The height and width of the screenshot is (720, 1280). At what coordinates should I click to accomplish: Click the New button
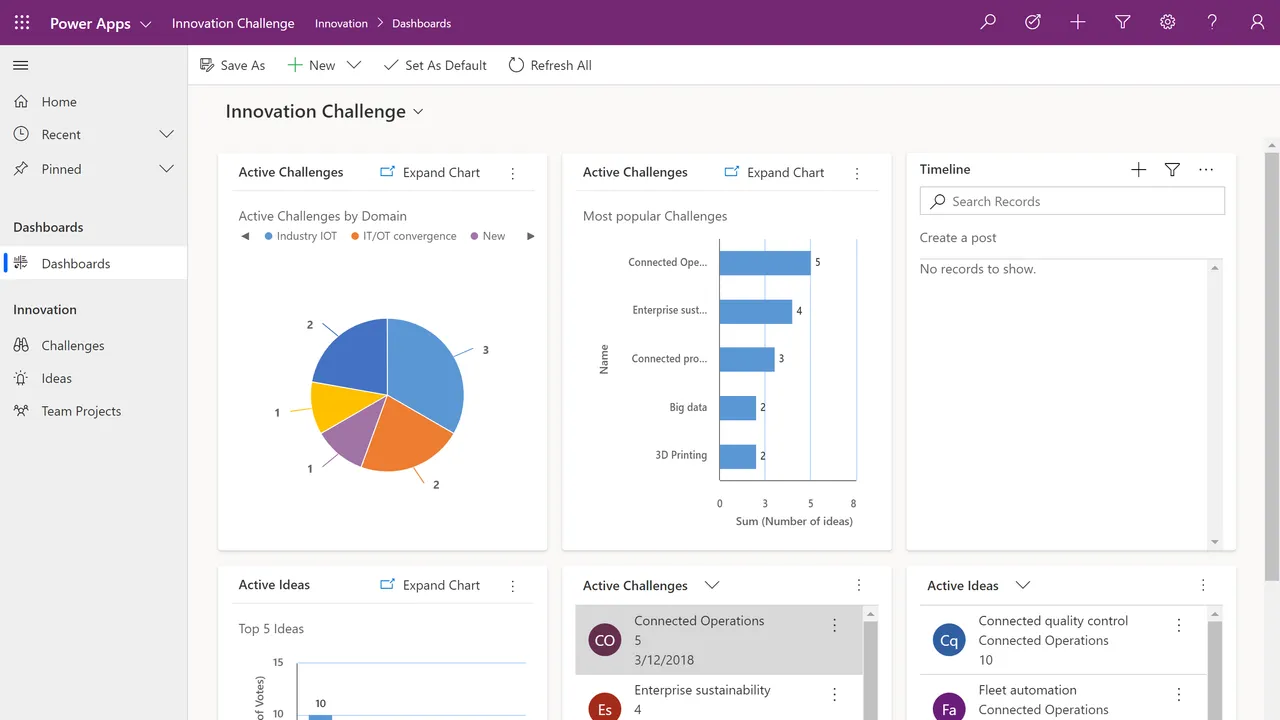click(x=311, y=65)
